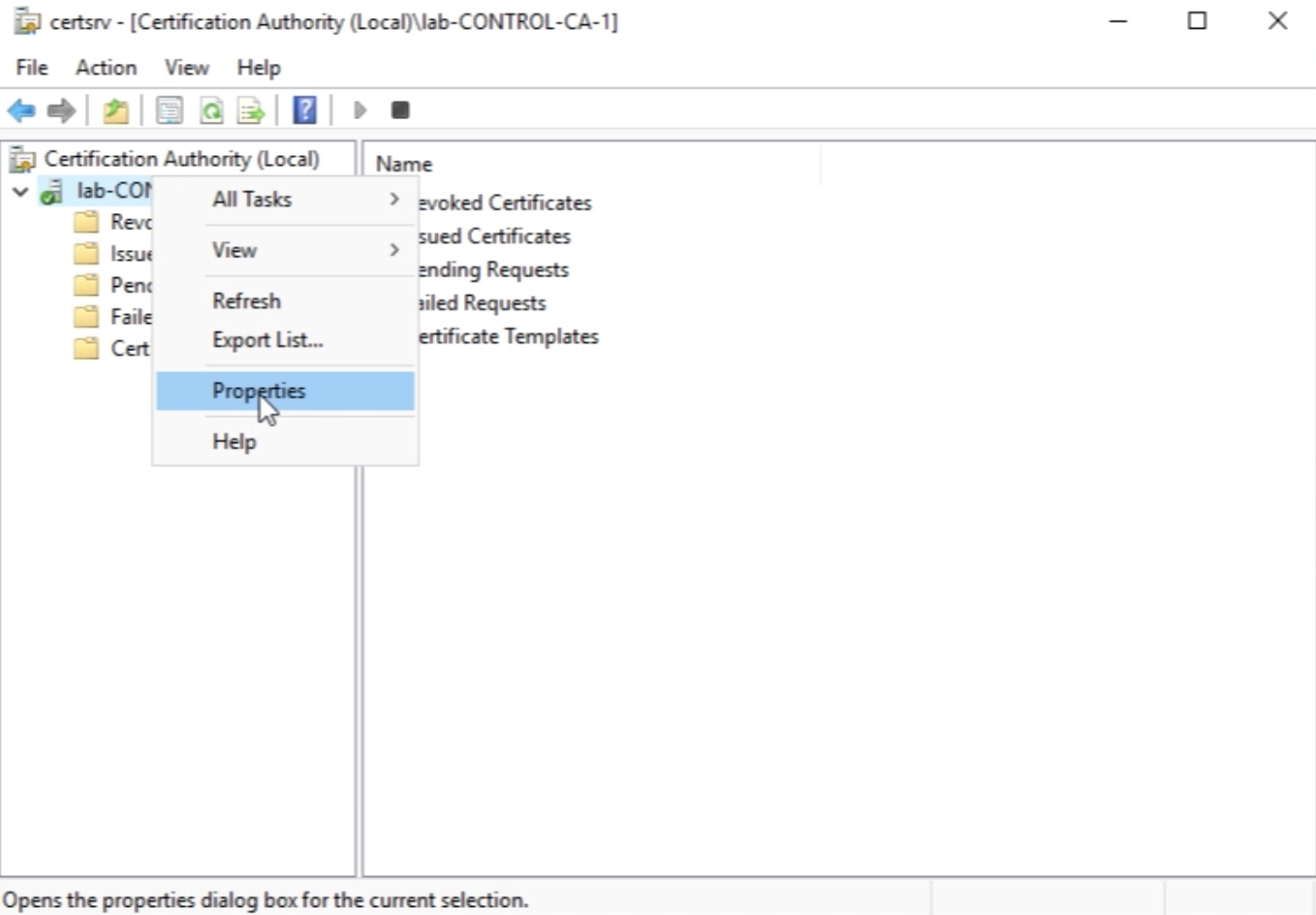Select Certification Authority (Local) root node

181,159
